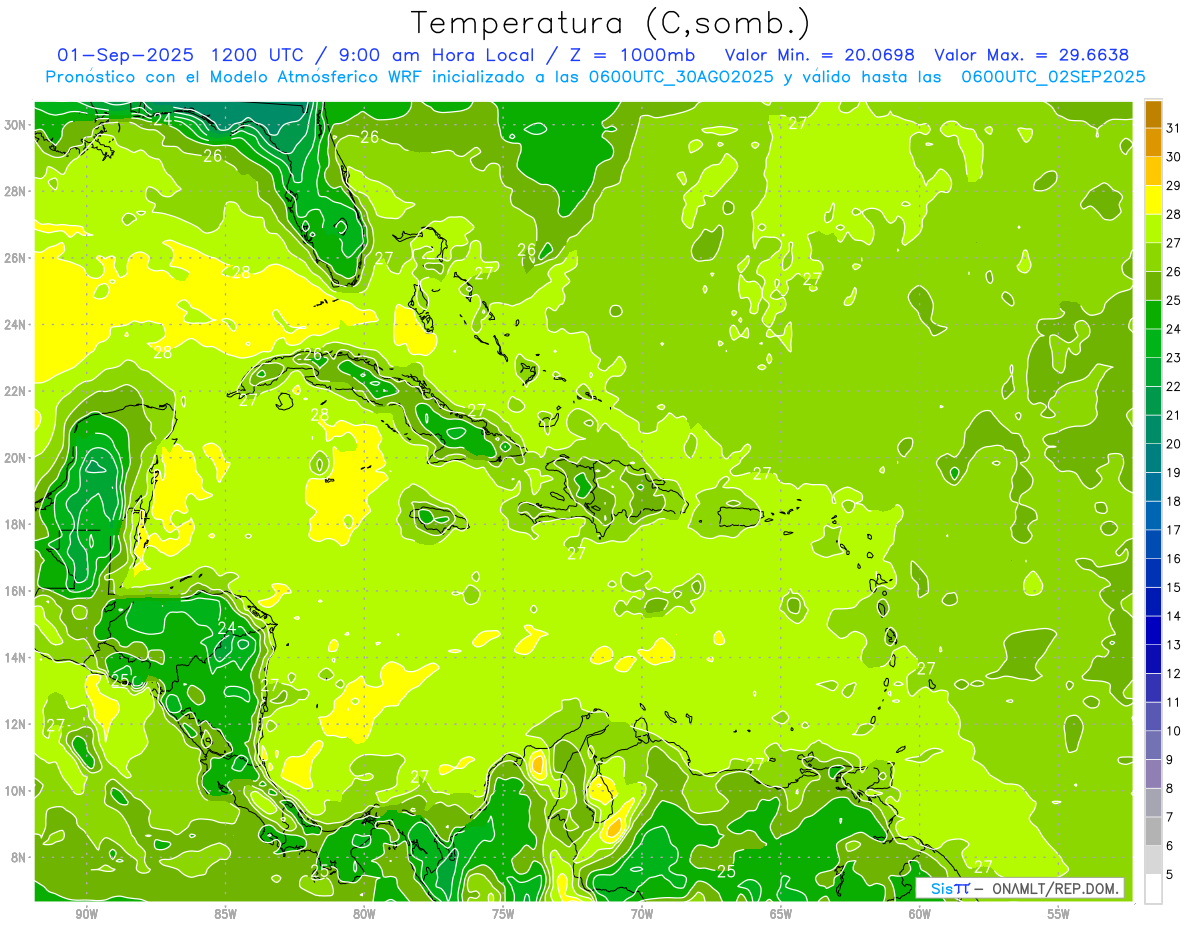
Task: Click the 90W longitude axis label
Action: point(86,914)
